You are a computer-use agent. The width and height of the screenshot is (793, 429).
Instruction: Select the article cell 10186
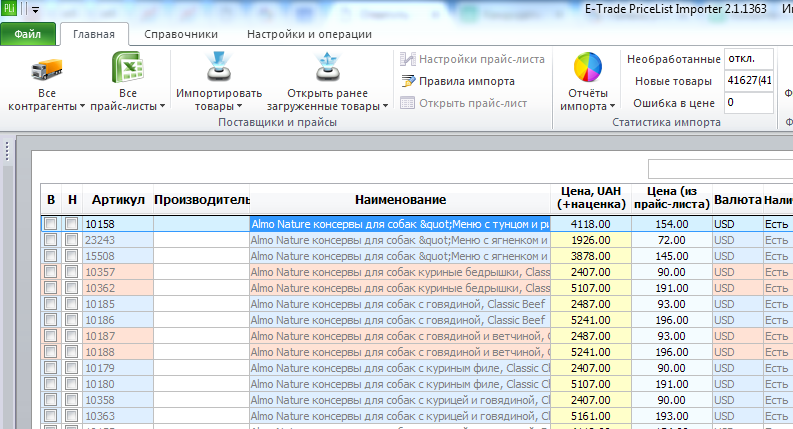pos(118,320)
